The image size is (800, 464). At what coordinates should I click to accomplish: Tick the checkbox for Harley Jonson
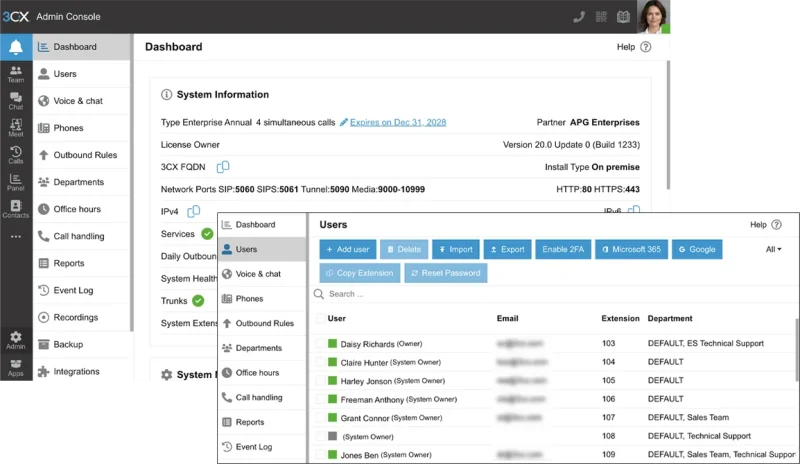pos(320,381)
